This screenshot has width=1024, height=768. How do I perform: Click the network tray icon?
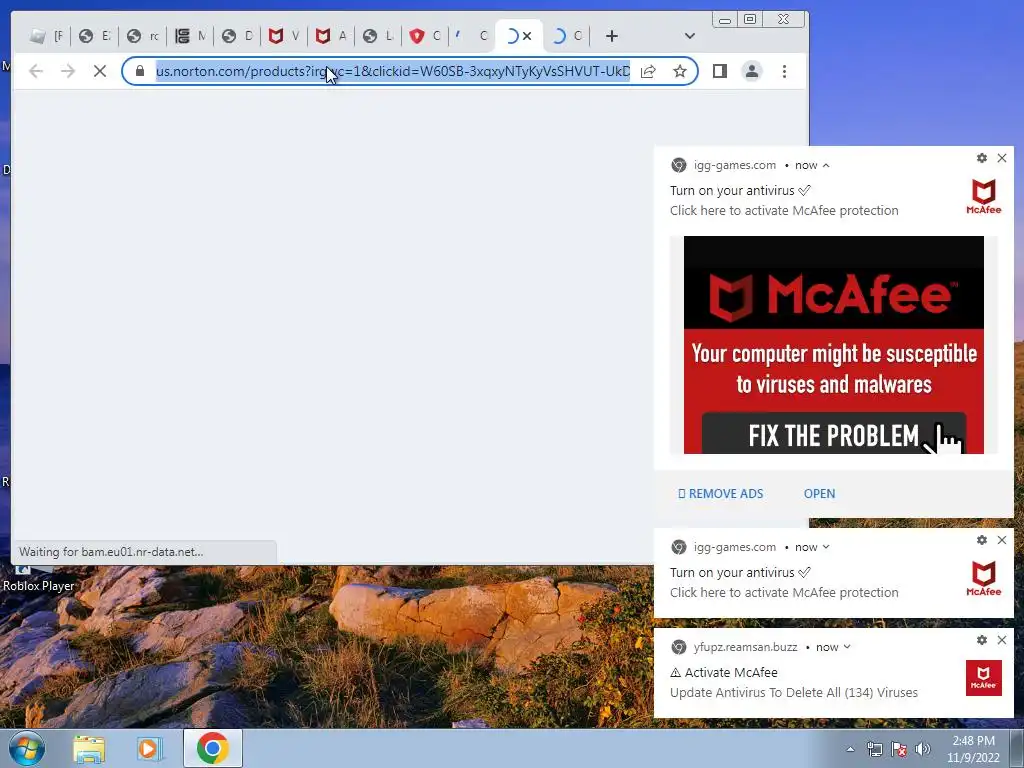click(874, 749)
